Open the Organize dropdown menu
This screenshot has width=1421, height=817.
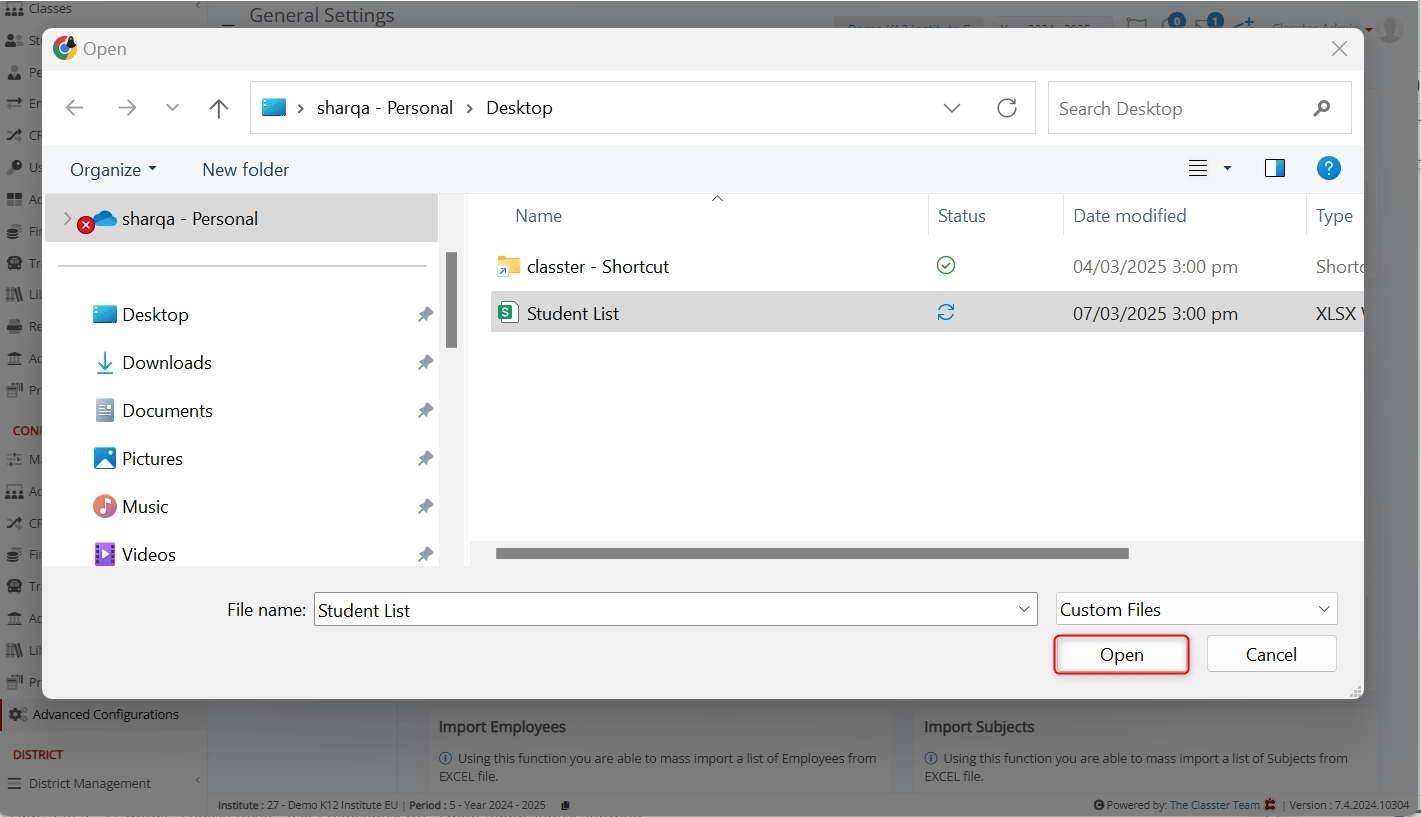click(x=113, y=169)
